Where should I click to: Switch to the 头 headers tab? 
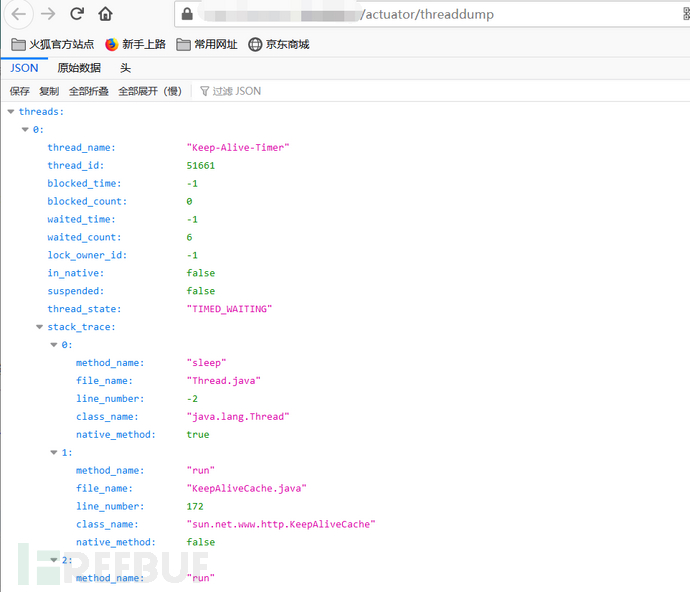[x=125, y=68]
